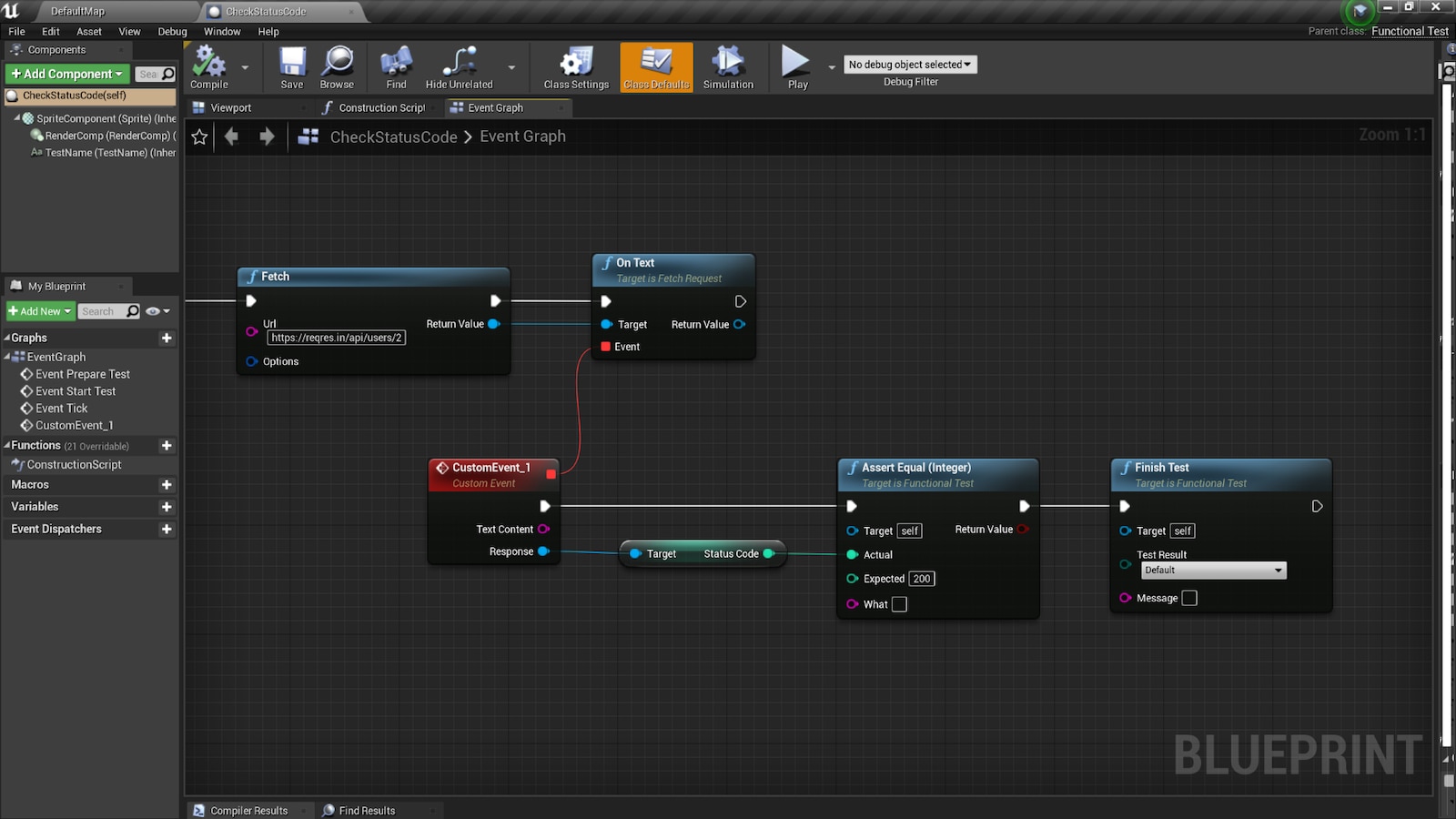
Task: Switch to Construction Script tab
Action: [381, 107]
